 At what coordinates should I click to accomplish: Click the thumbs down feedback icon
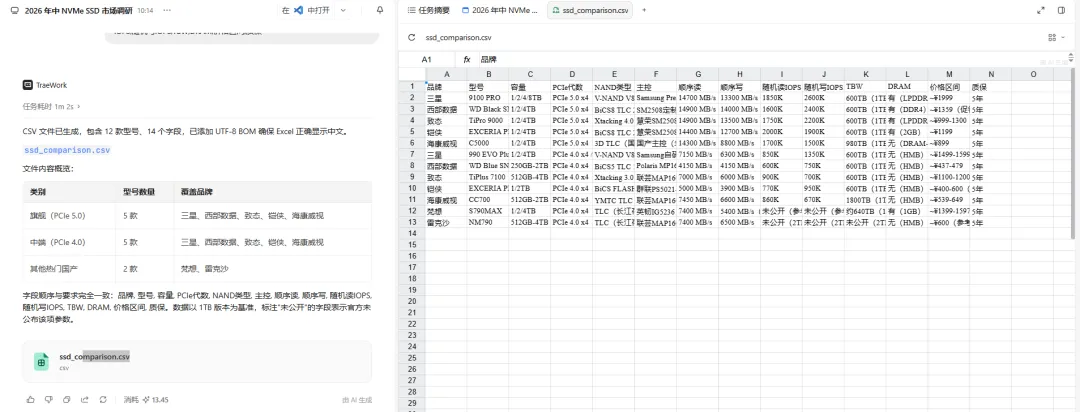[x=48, y=400]
